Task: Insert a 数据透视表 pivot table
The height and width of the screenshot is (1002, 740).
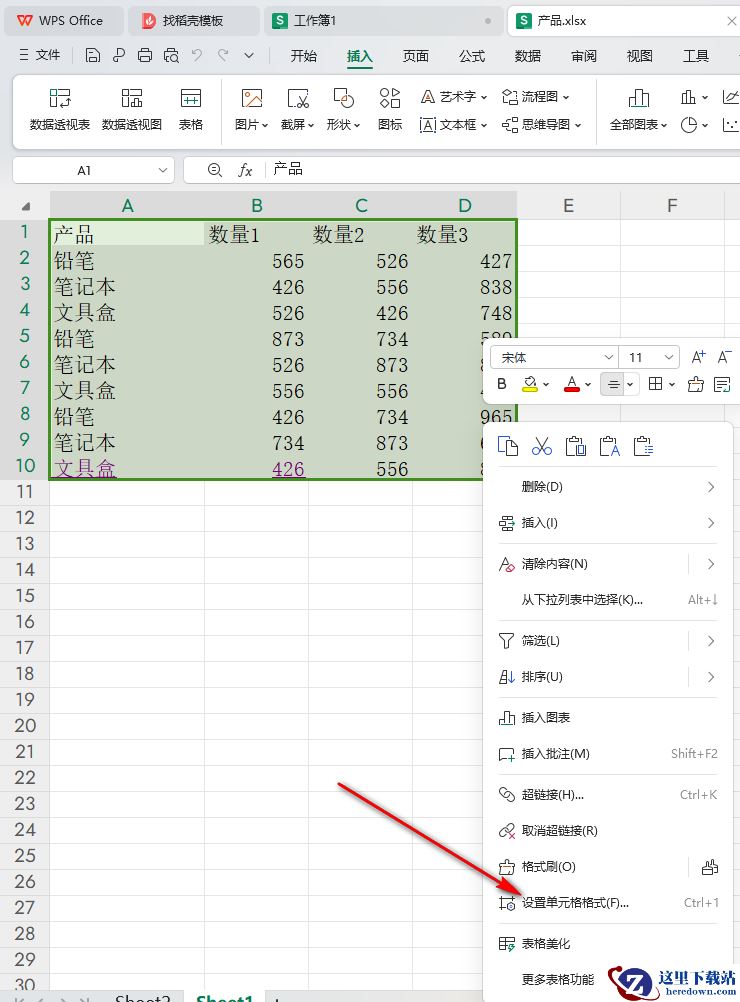Action: [60, 109]
